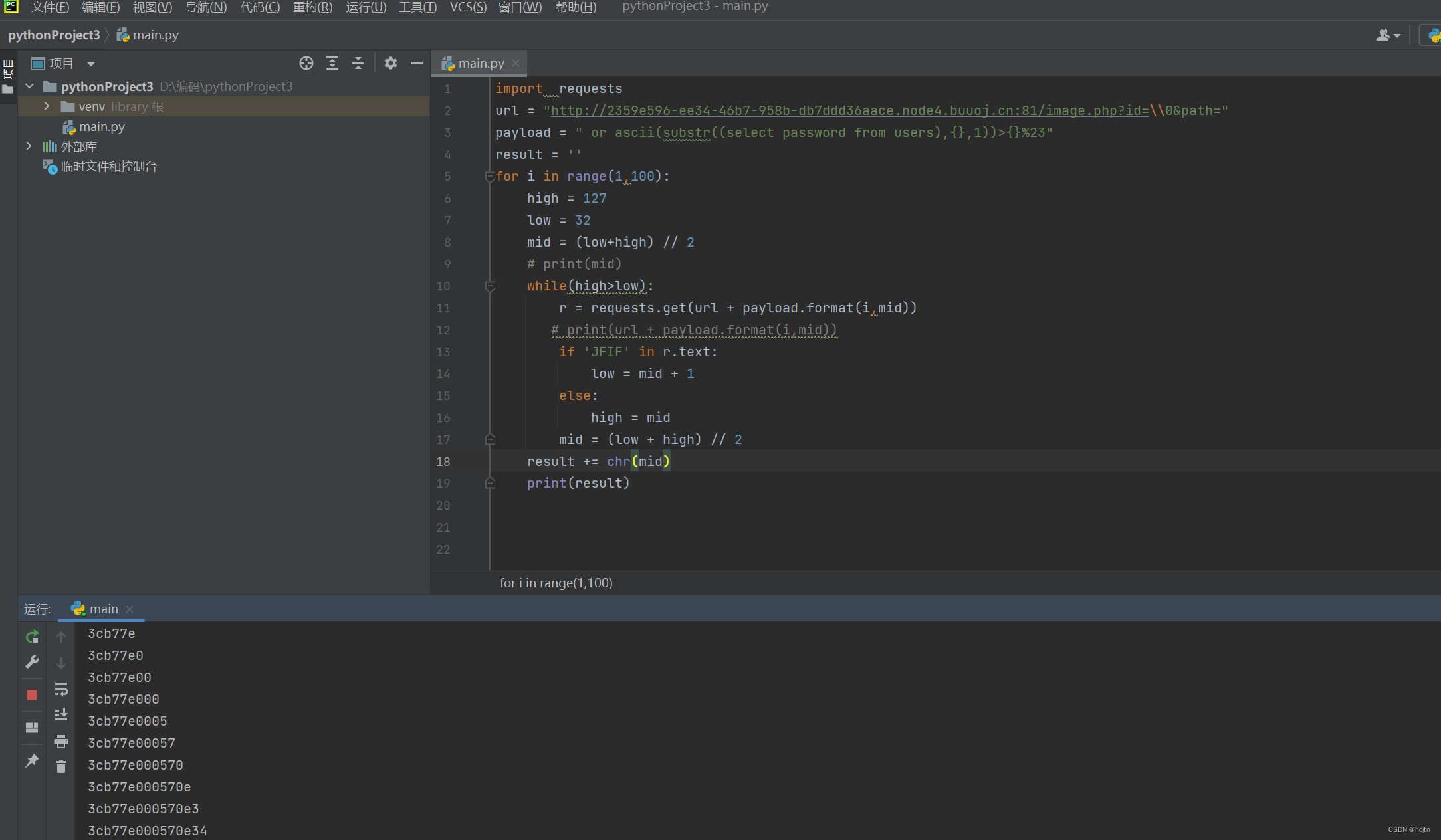
Task: Open the 运行(U) menu
Action: coord(366,7)
